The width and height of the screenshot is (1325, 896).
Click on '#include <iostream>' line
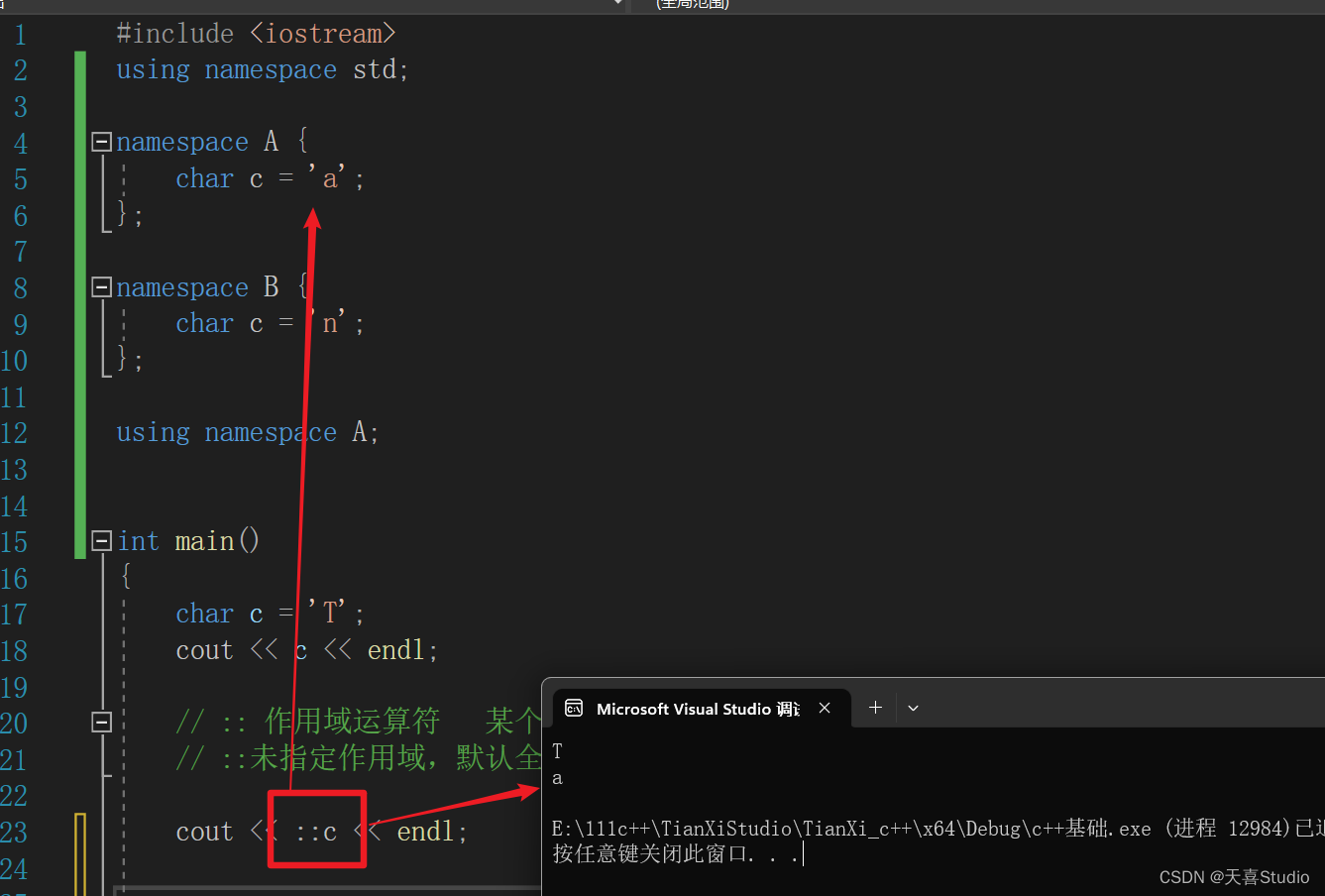(256, 34)
